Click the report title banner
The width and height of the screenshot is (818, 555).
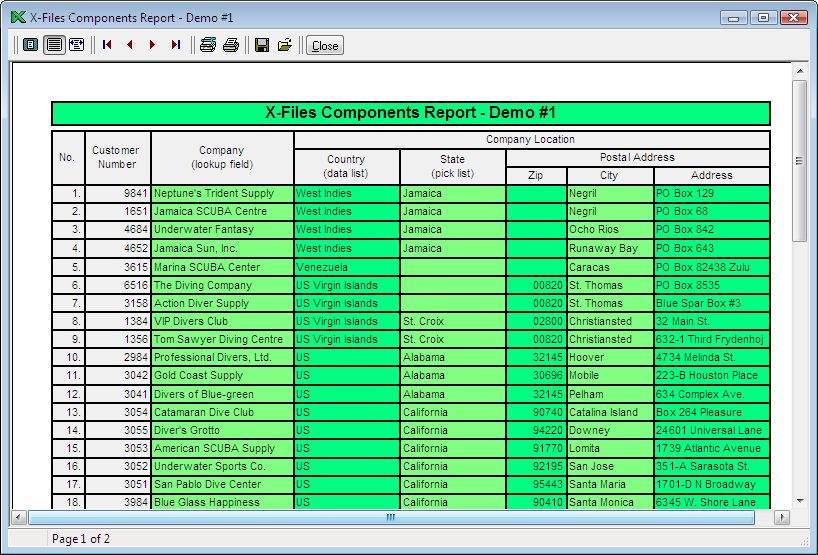coord(410,113)
